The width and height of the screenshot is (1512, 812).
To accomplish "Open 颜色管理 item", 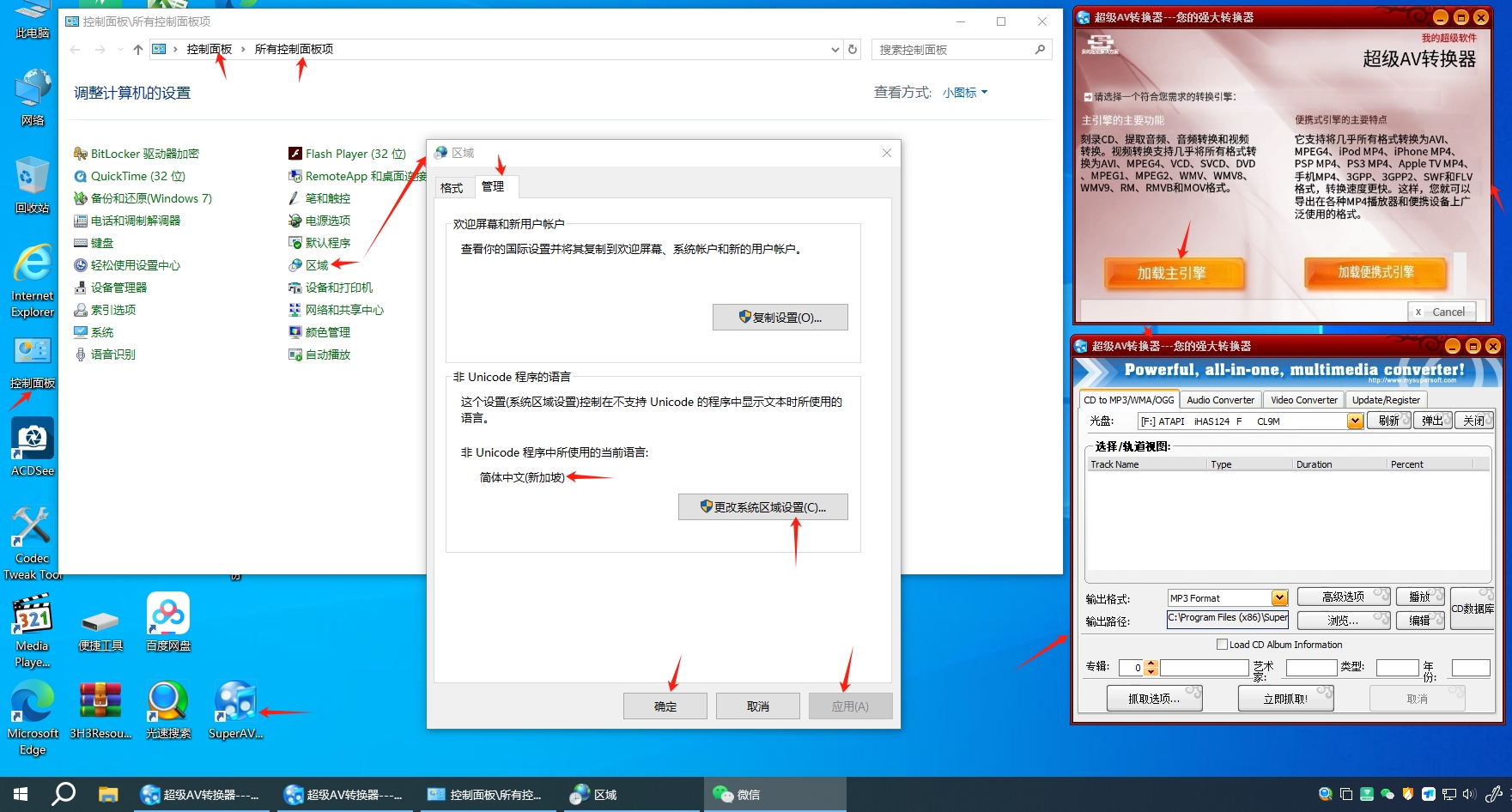I will (x=319, y=332).
